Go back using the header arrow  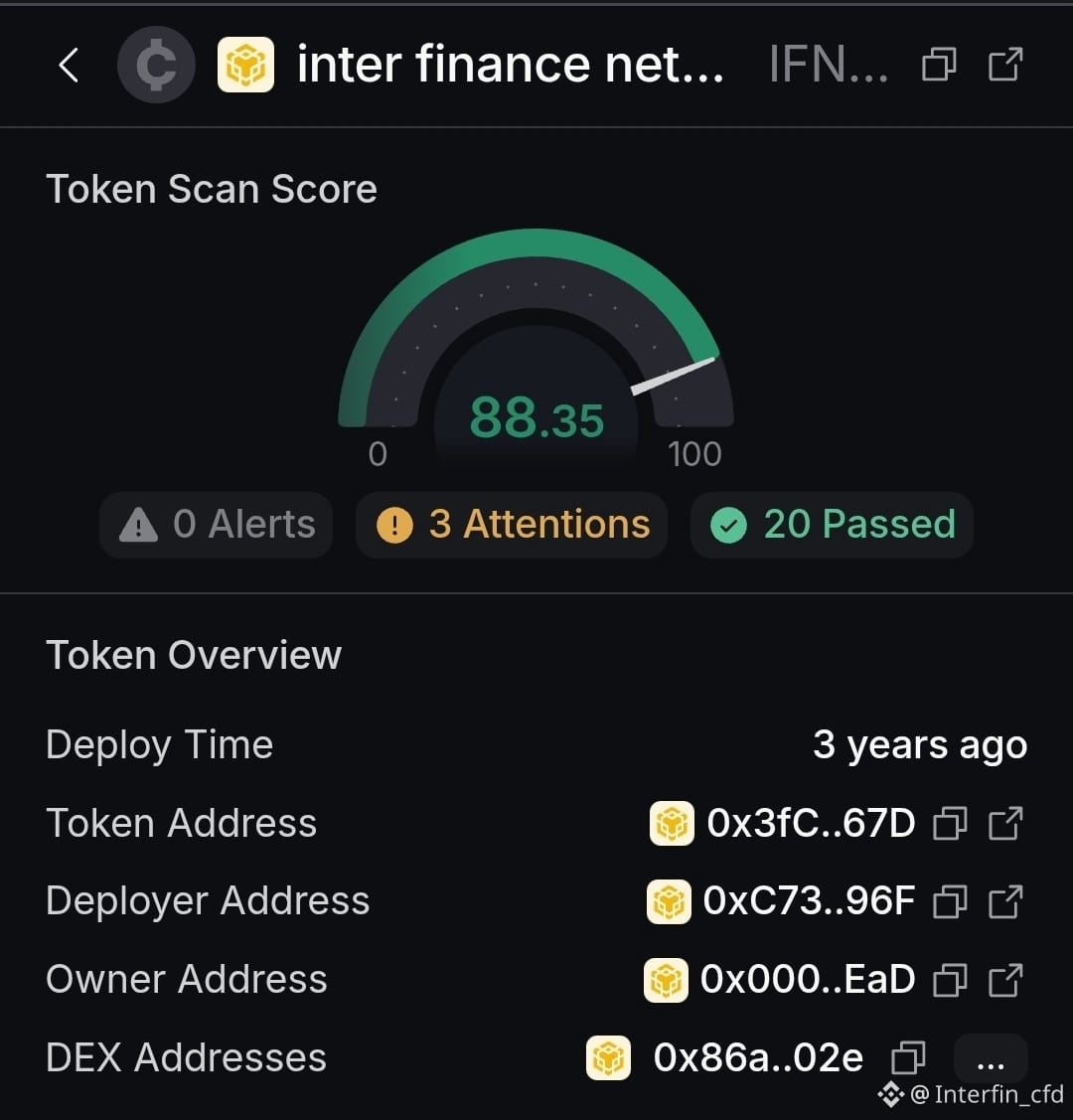69,65
